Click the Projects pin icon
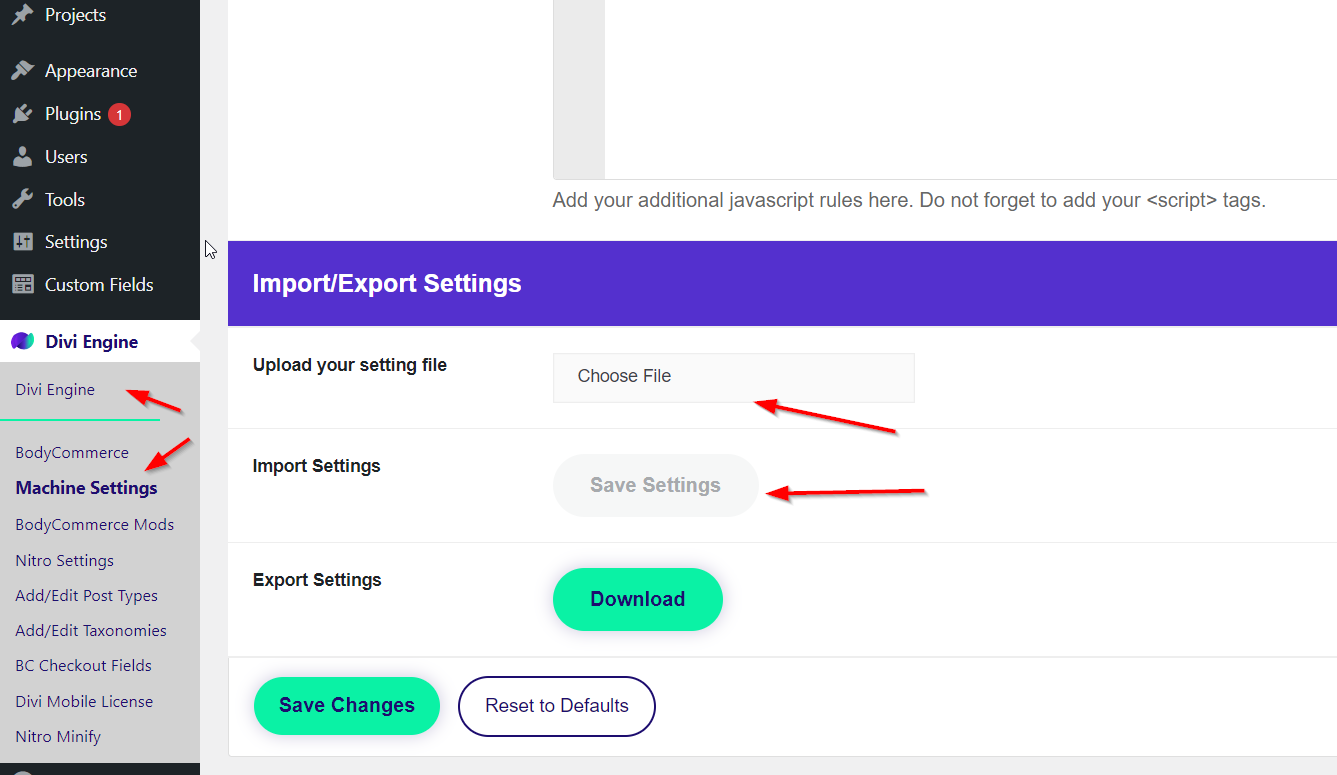 [22, 15]
